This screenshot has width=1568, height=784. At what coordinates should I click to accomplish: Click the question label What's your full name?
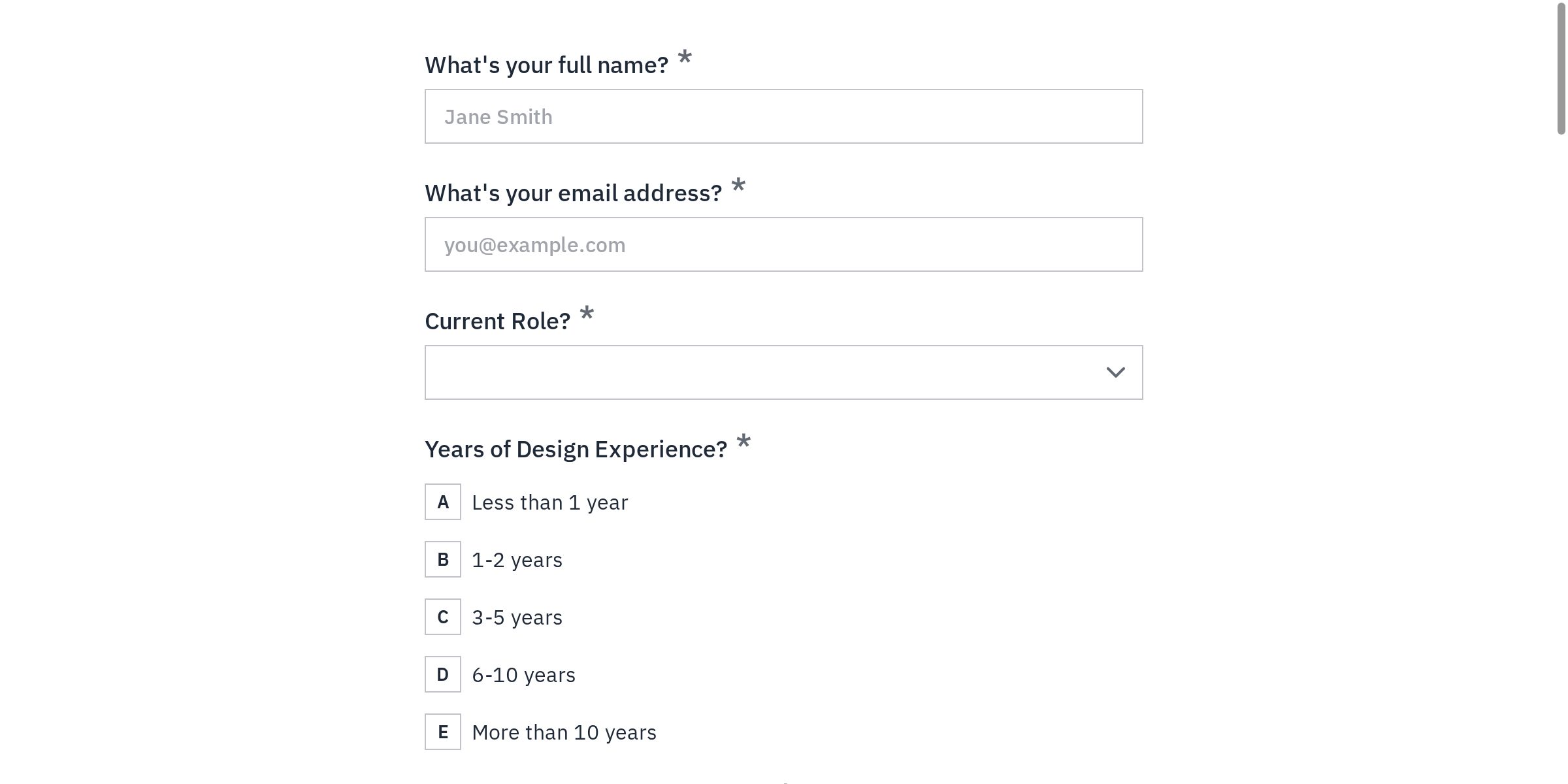(x=547, y=64)
